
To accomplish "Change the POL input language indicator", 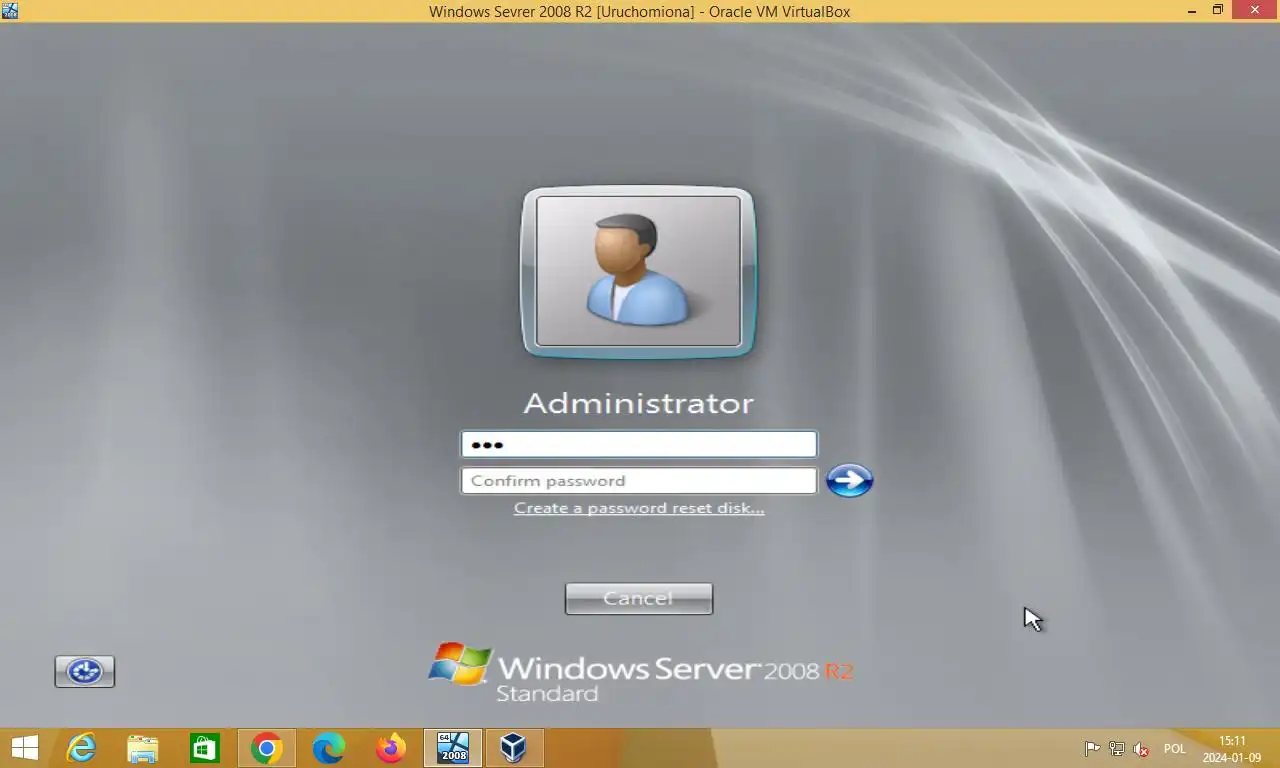I will pyautogui.click(x=1174, y=749).
